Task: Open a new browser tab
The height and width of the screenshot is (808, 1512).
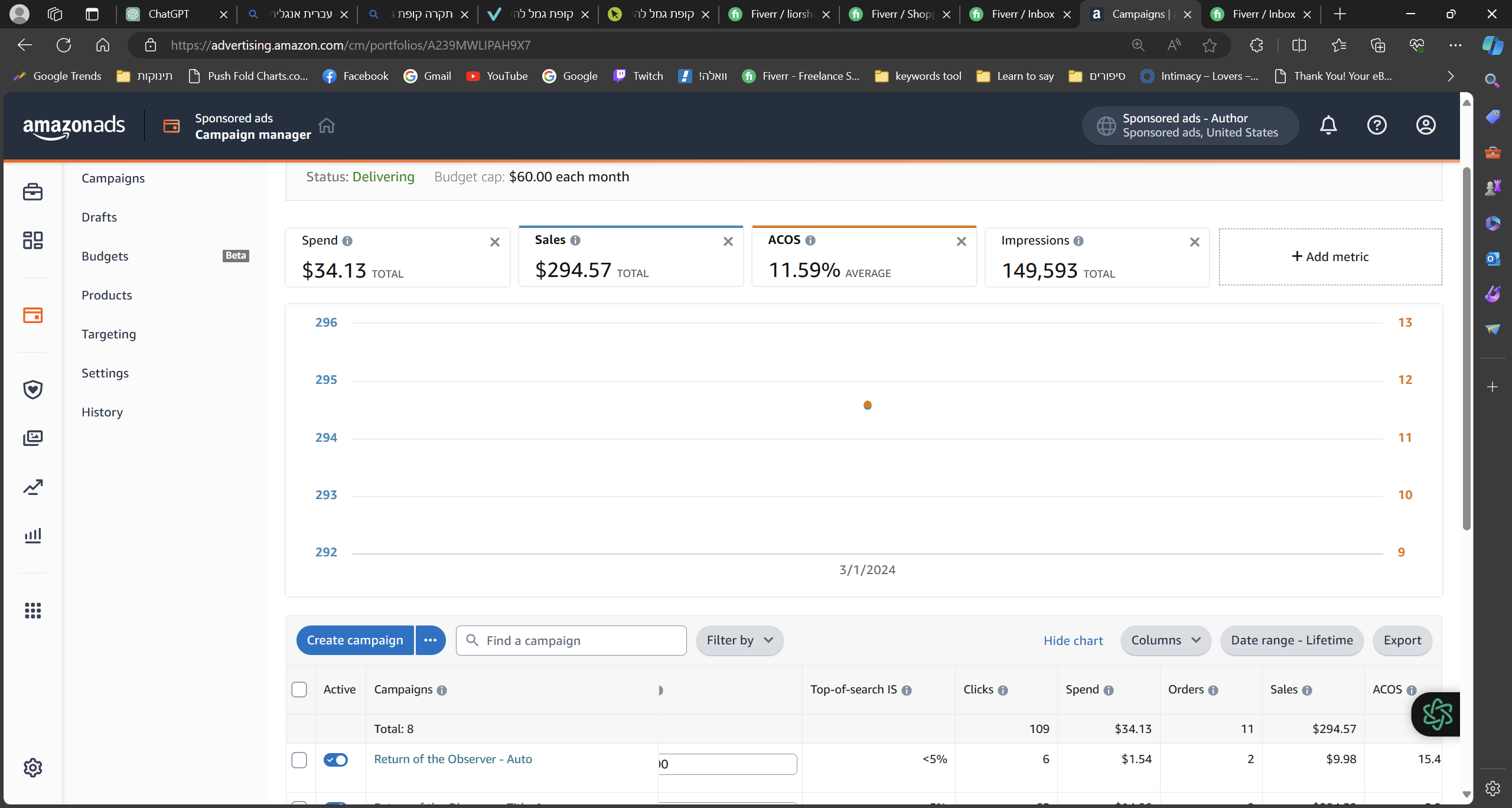Action: pyautogui.click(x=1340, y=14)
